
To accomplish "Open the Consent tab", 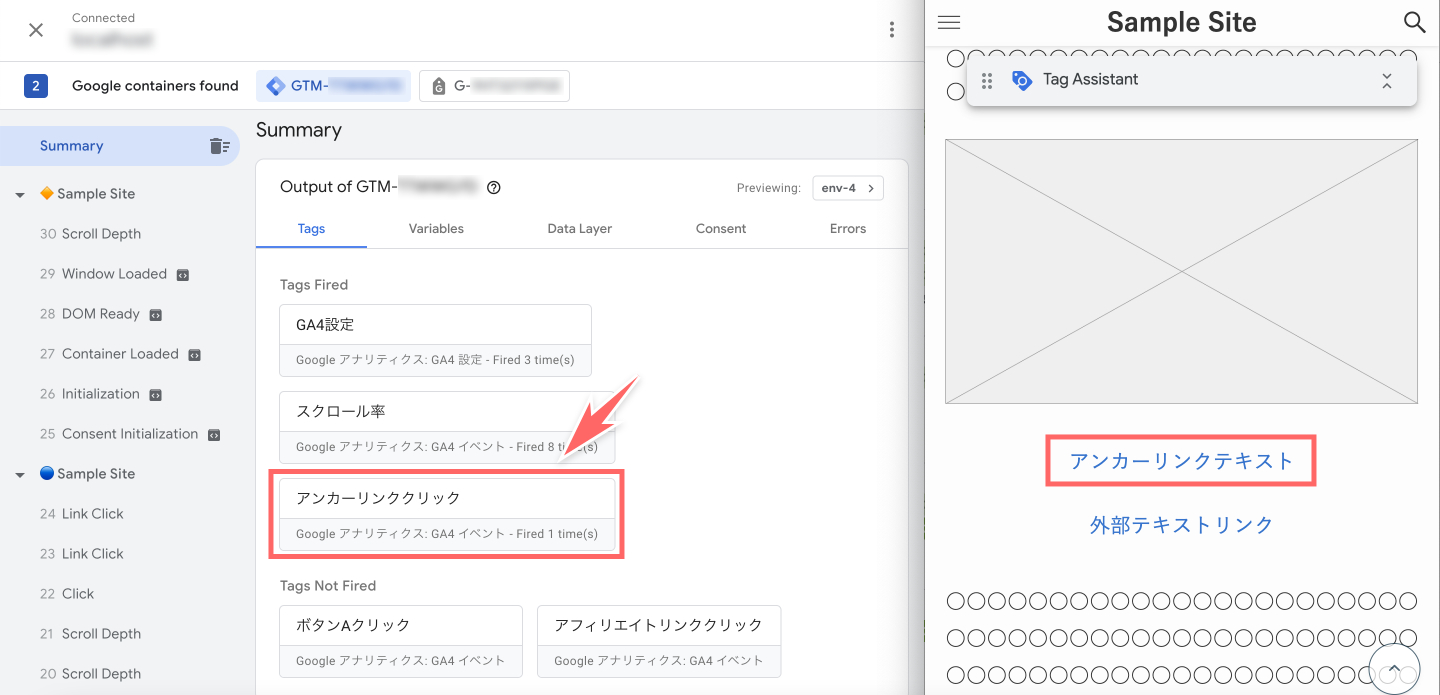I will [x=720, y=229].
